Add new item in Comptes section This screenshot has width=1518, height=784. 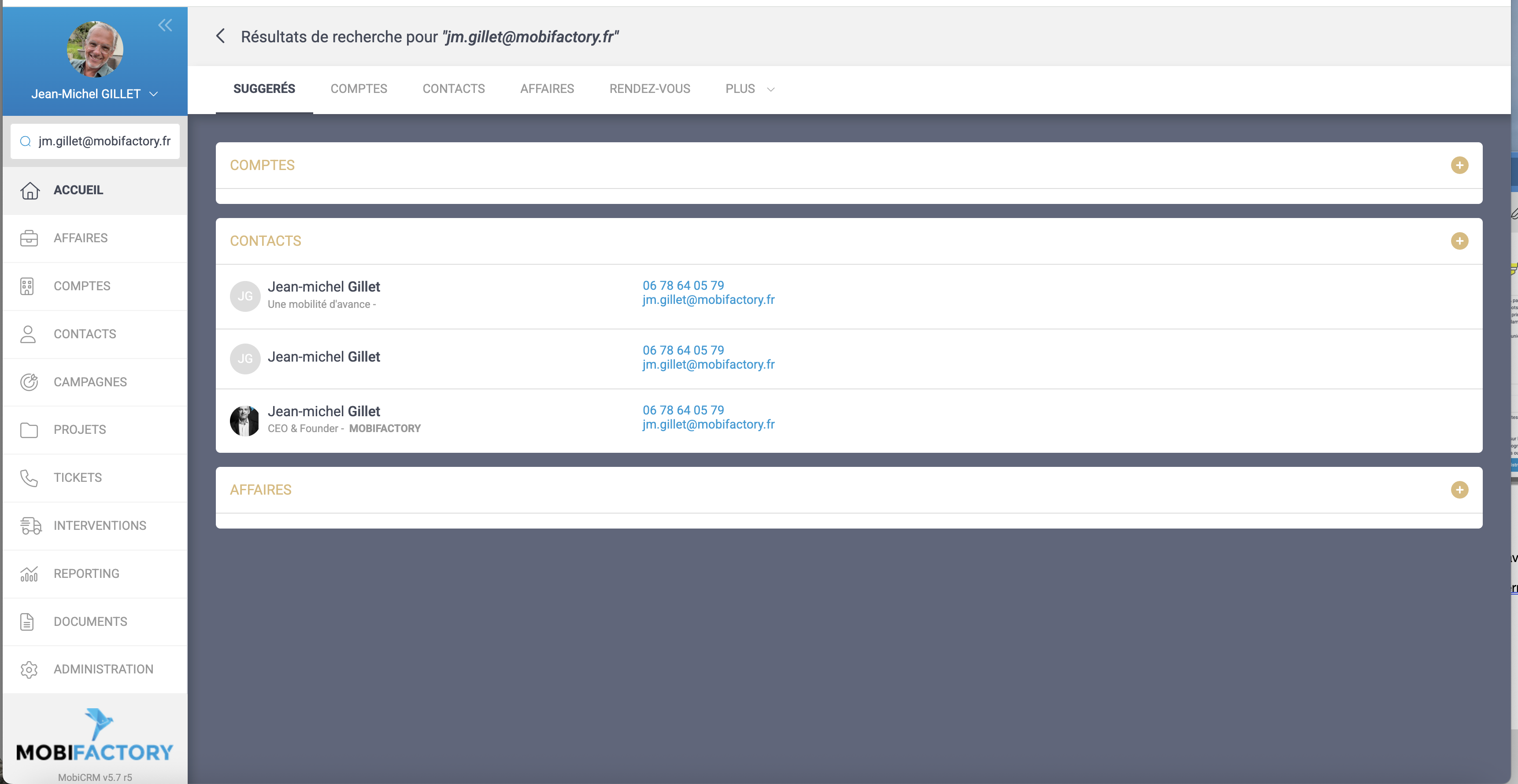tap(1459, 165)
